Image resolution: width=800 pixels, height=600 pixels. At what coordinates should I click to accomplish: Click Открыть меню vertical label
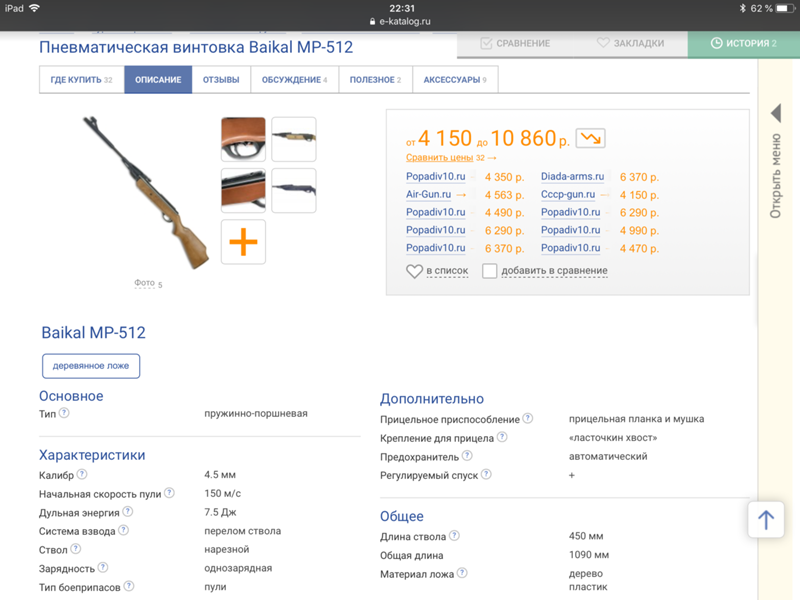[x=776, y=176]
